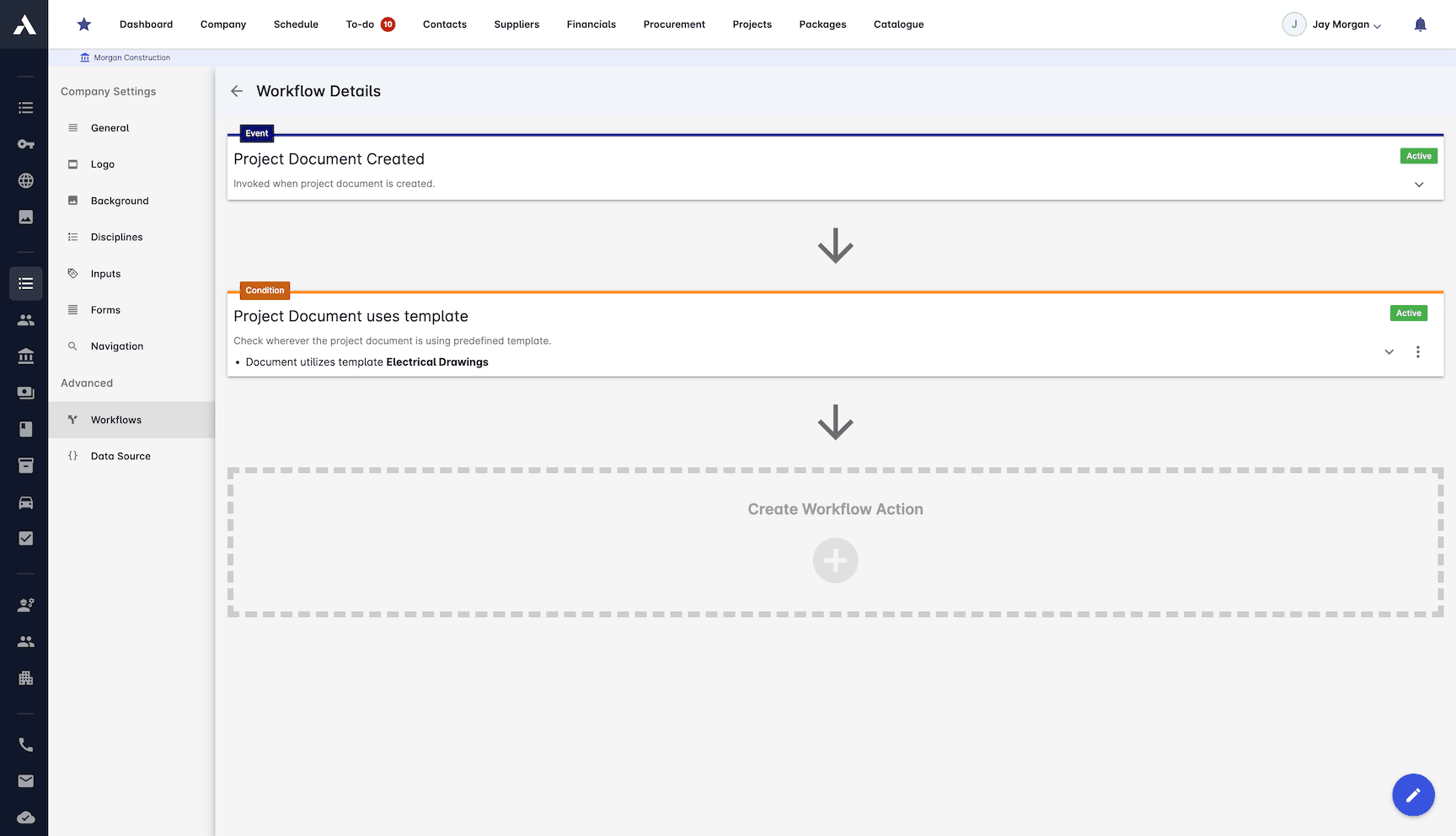Viewport: 1456px width, 836px height.
Task: Open the image gallery sidebar icon
Action: pyautogui.click(x=25, y=217)
